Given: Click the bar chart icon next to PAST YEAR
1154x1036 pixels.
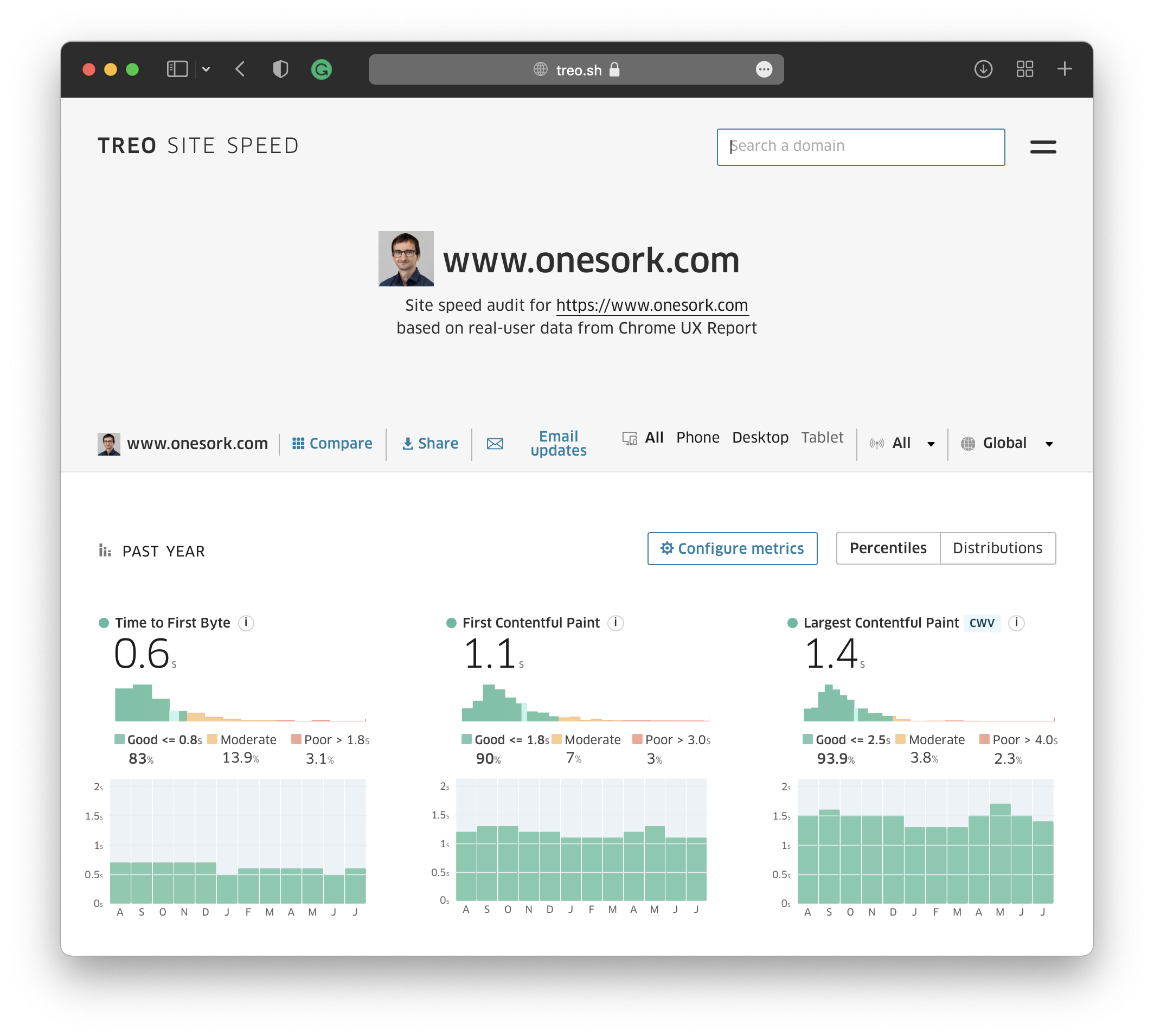Looking at the screenshot, I should 105,551.
